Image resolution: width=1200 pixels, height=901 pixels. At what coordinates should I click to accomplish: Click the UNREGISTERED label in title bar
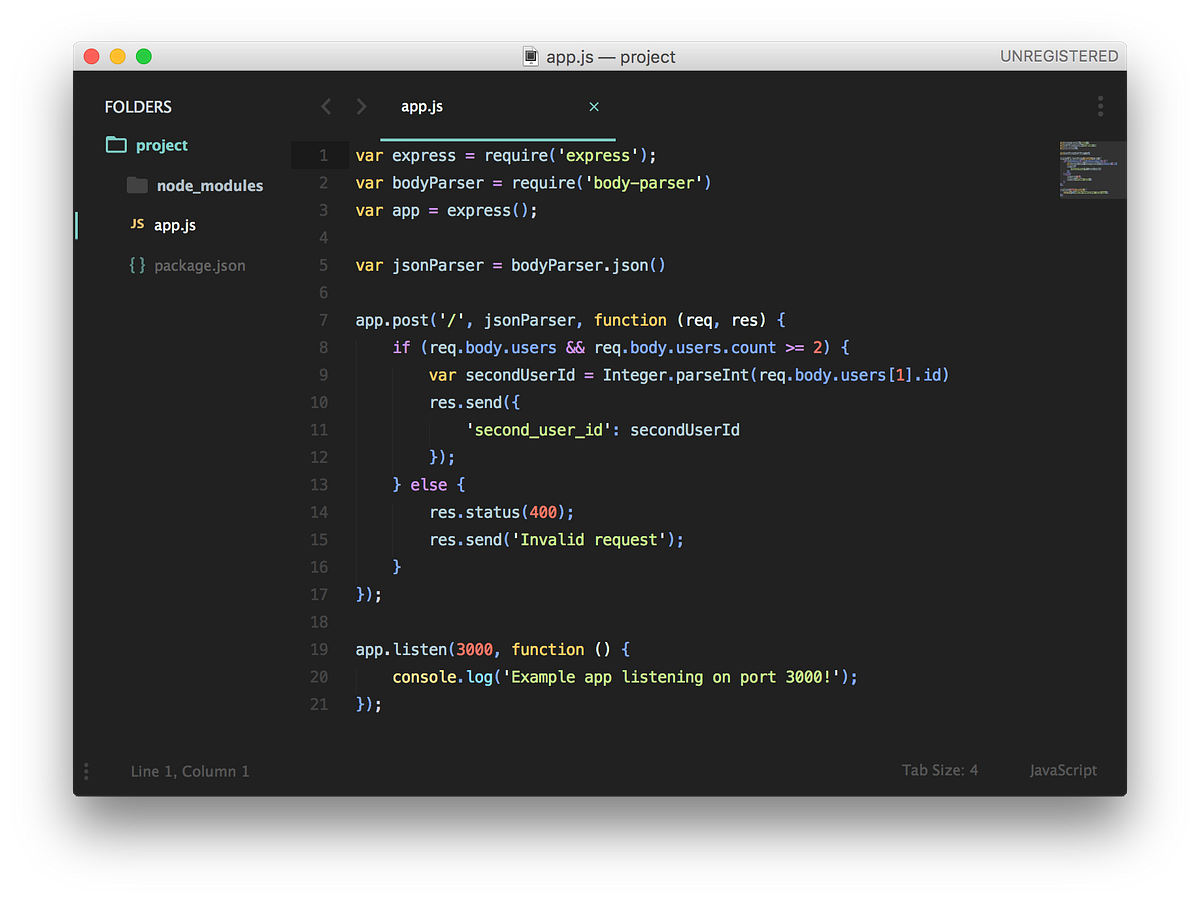pyautogui.click(x=1059, y=57)
